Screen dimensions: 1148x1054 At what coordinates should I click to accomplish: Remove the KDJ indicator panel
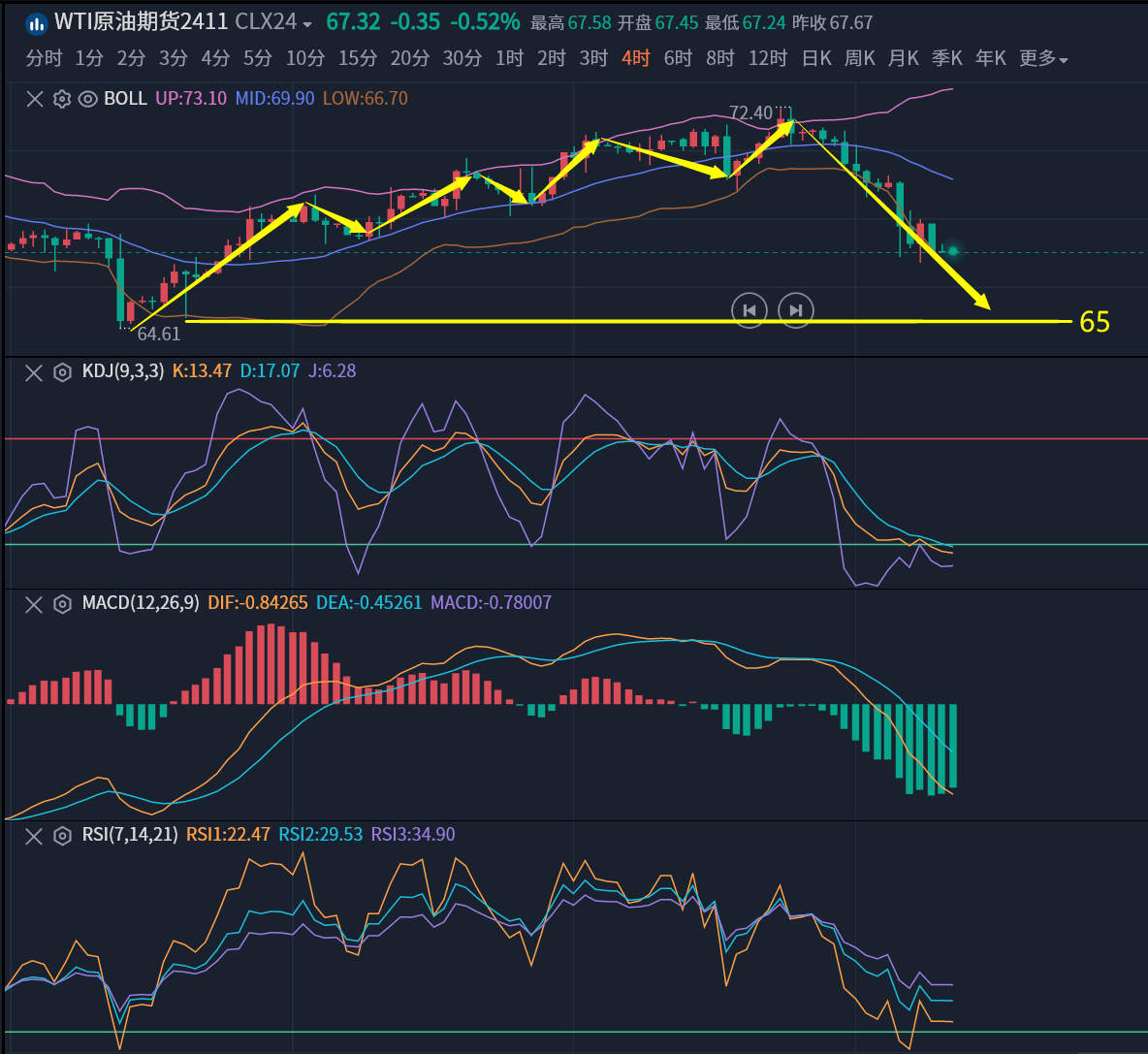tap(34, 372)
